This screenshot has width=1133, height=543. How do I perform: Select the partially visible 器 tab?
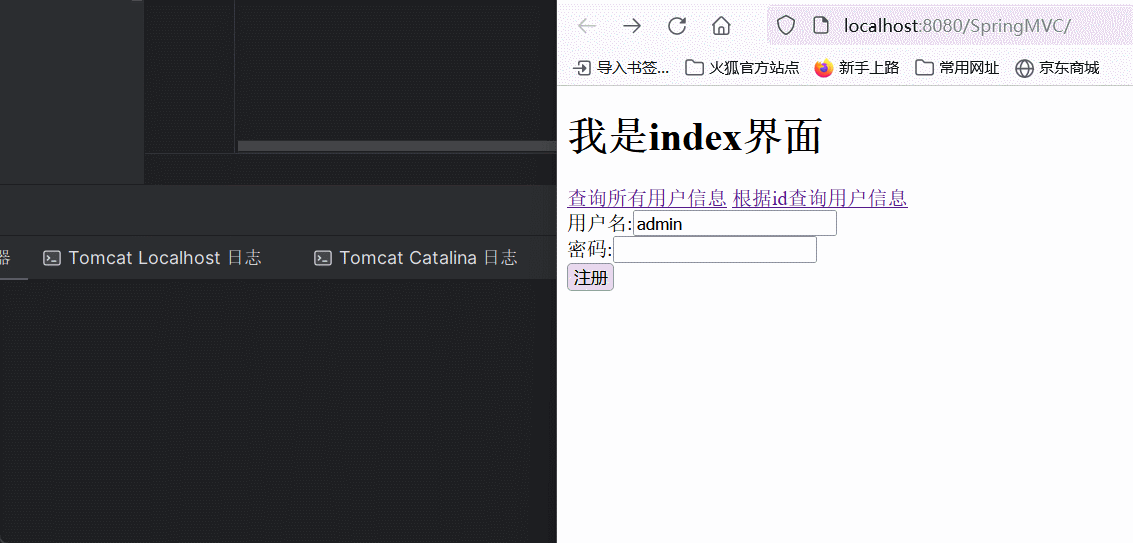(5, 257)
